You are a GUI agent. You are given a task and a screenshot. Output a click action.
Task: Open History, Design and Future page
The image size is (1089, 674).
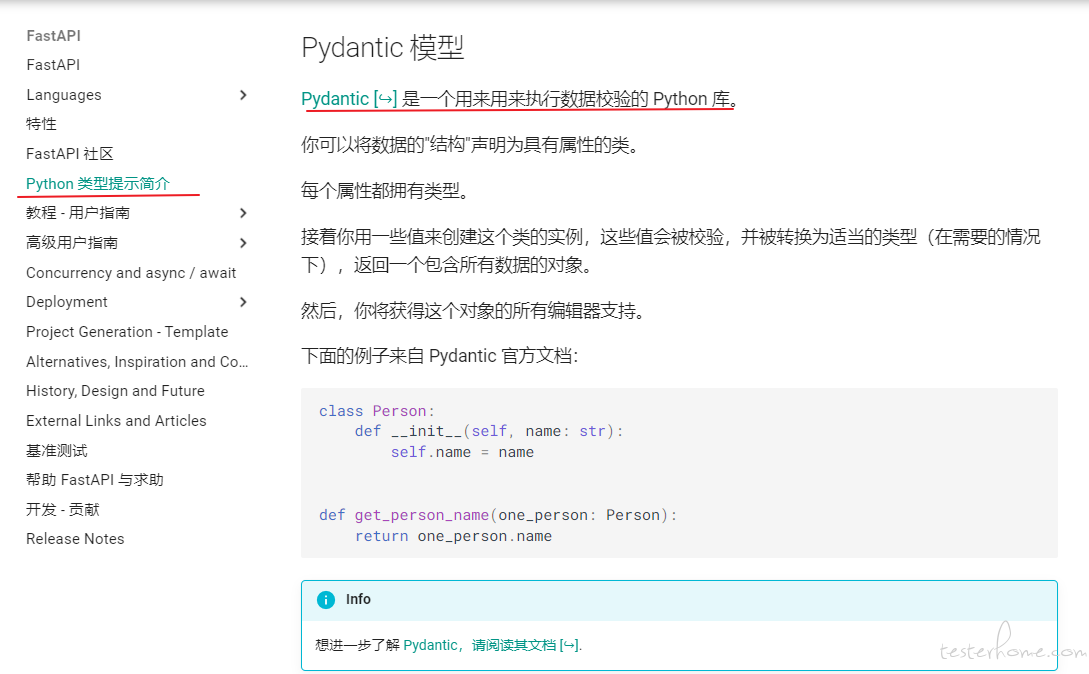(115, 391)
